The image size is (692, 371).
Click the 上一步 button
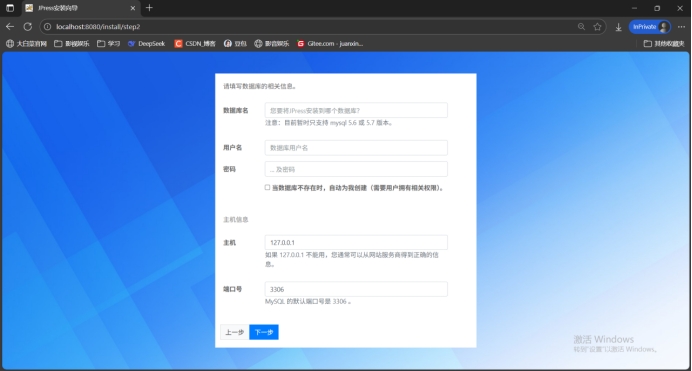[235, 332]
